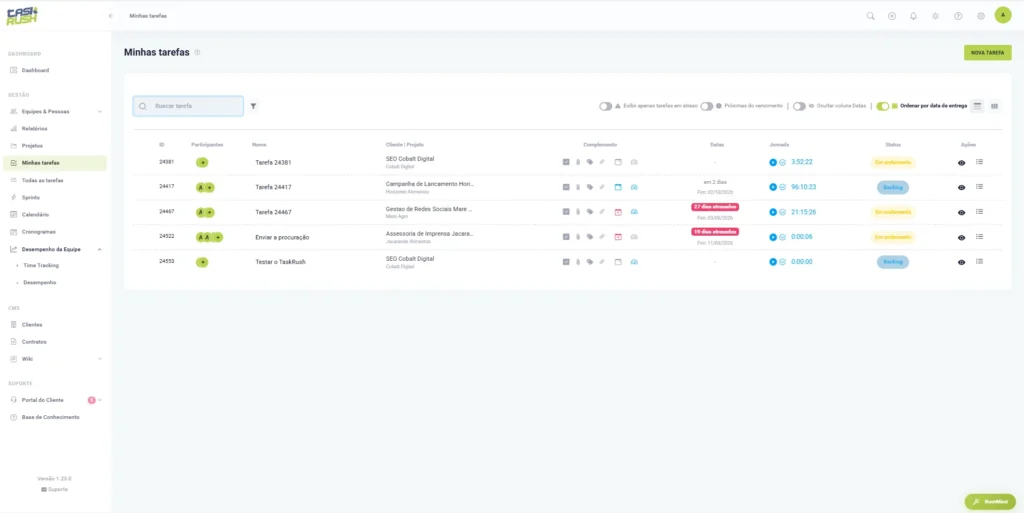Start timer play button for Tarefa 24381
The height and width of the screenshot is (513, 1024).
(773, 162)
